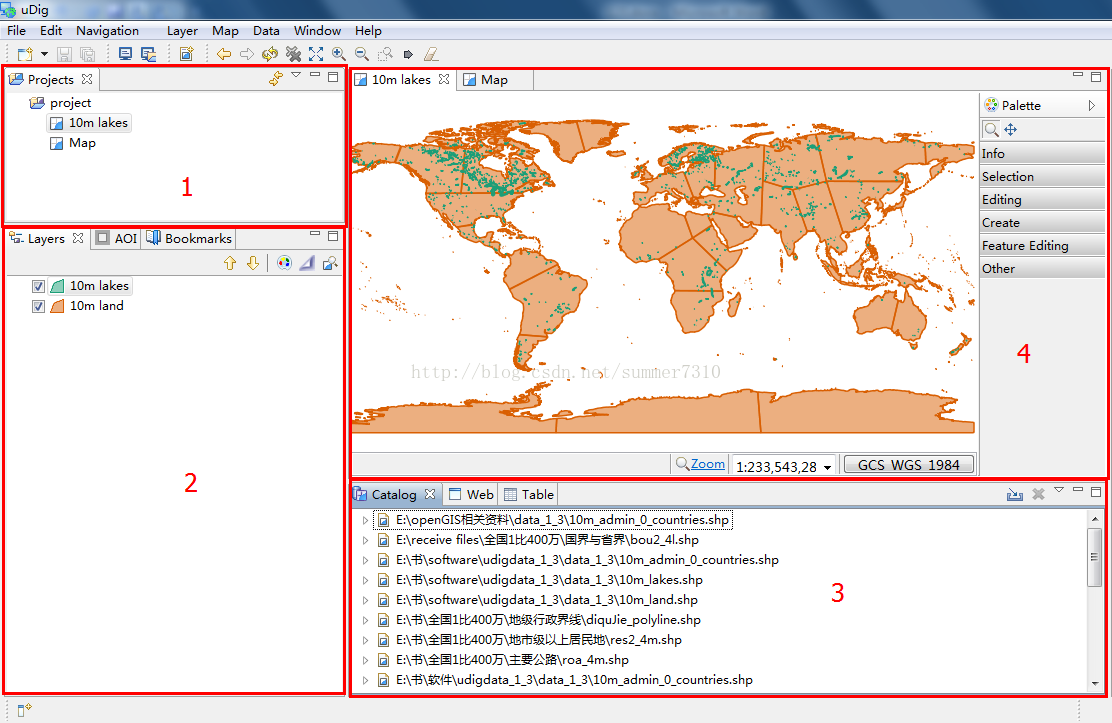1112x723 pixels.
Task: Select the 10m lakes map in Projects tree
Action: pyautogui.click(x=89, y=123)
